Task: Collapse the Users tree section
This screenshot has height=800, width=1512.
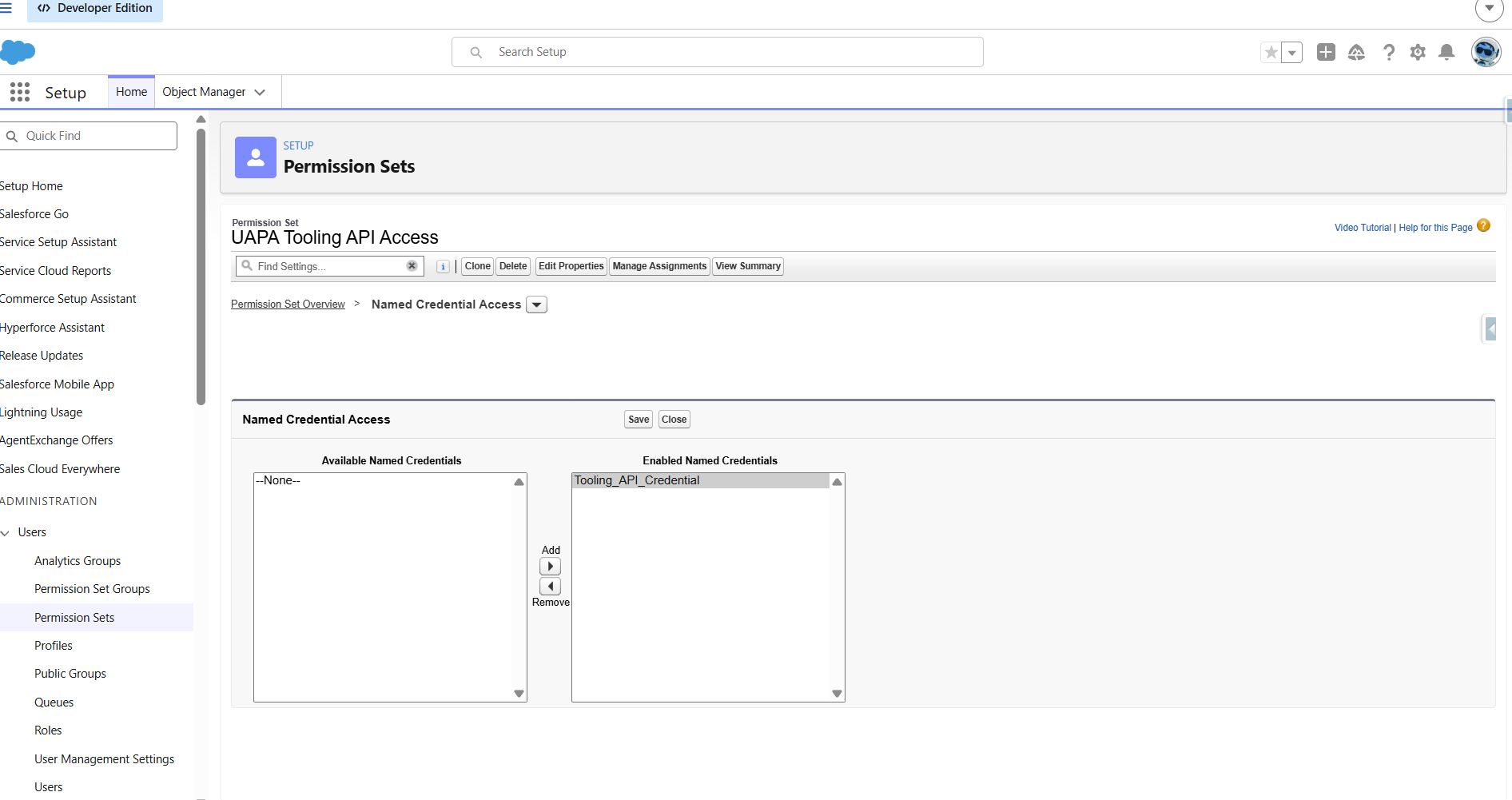Action: pyautogui.click(x=6, y=533)
